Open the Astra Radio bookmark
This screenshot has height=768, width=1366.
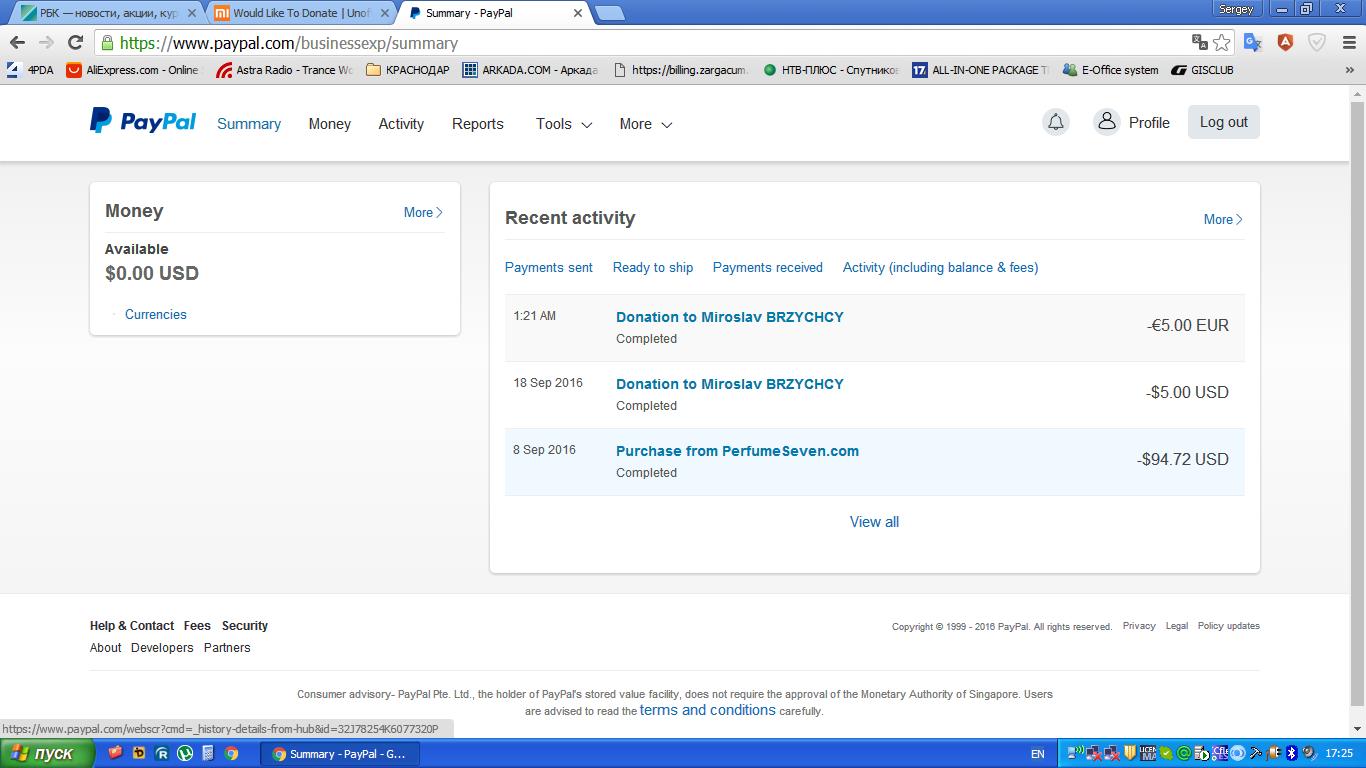click(x=285, y=70)
